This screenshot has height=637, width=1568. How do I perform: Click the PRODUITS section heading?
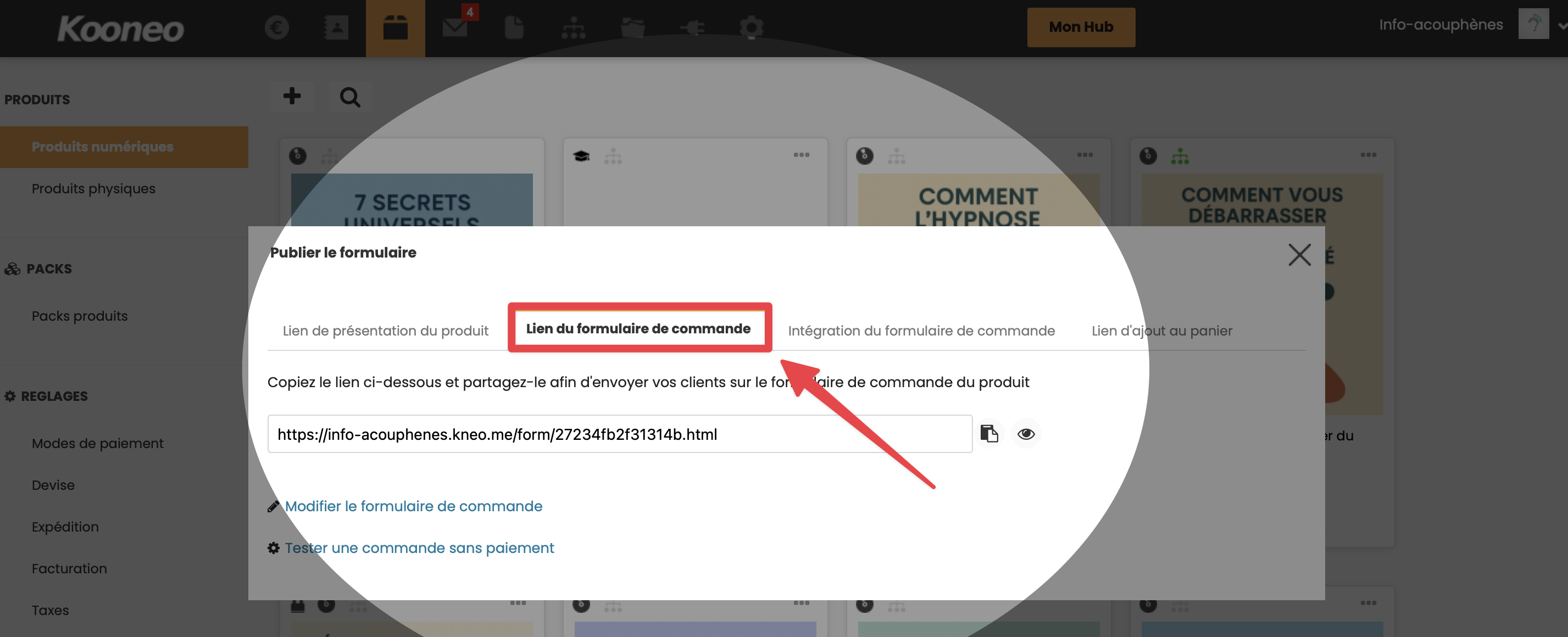point(37,99)
